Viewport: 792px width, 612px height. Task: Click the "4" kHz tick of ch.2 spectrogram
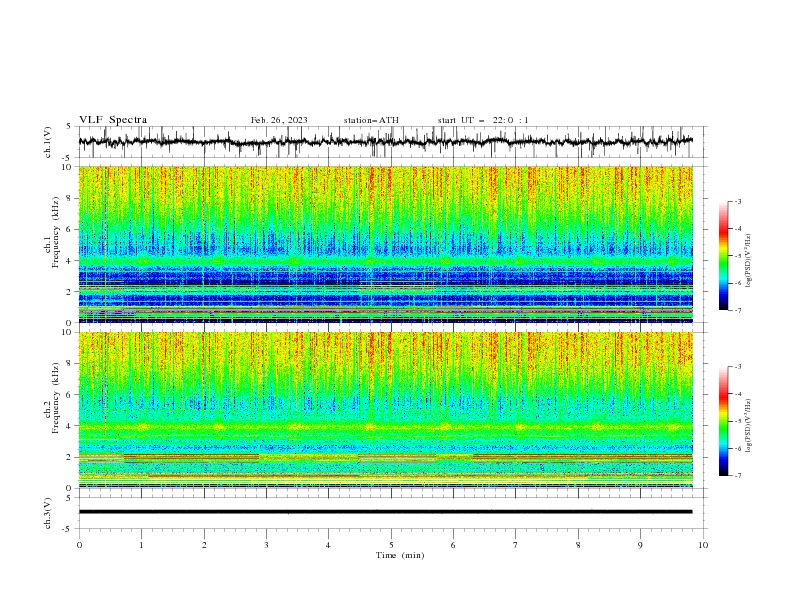point(70,426)
